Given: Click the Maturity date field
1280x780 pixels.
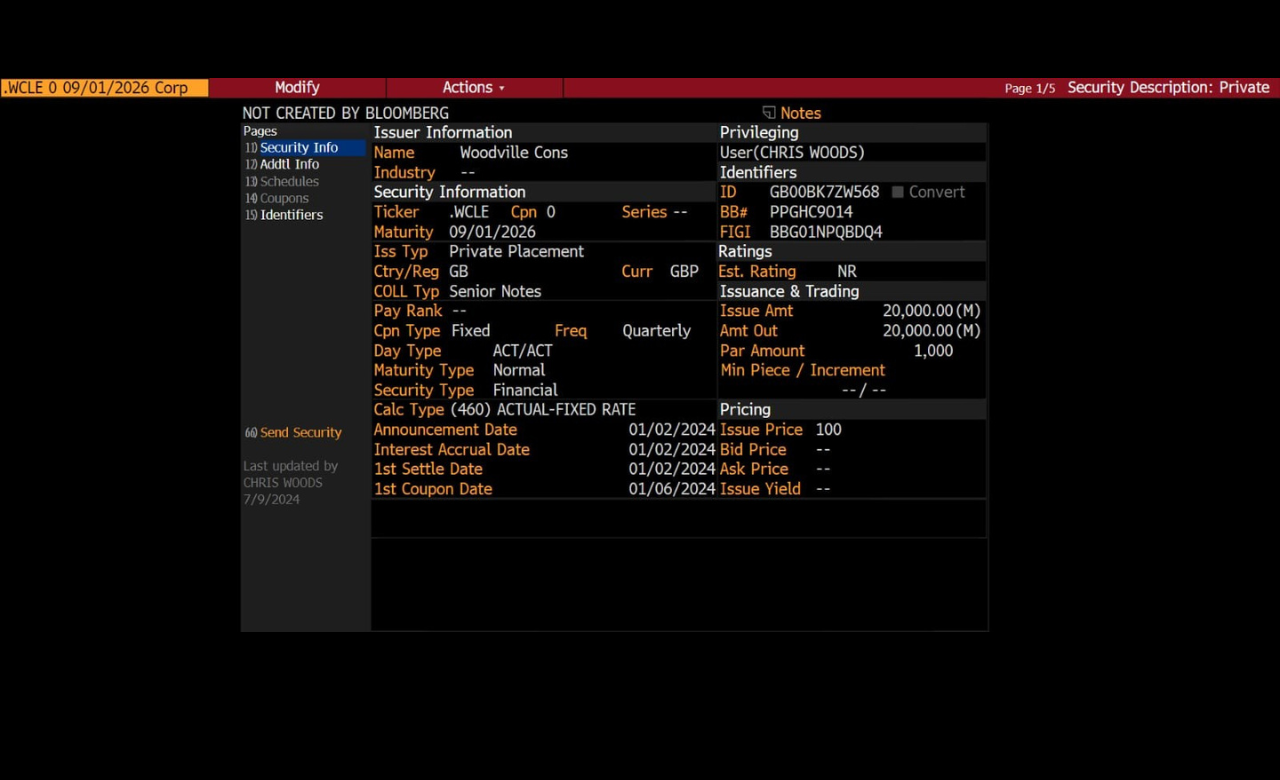Looking at the screenshot, I should coord(492,232).
